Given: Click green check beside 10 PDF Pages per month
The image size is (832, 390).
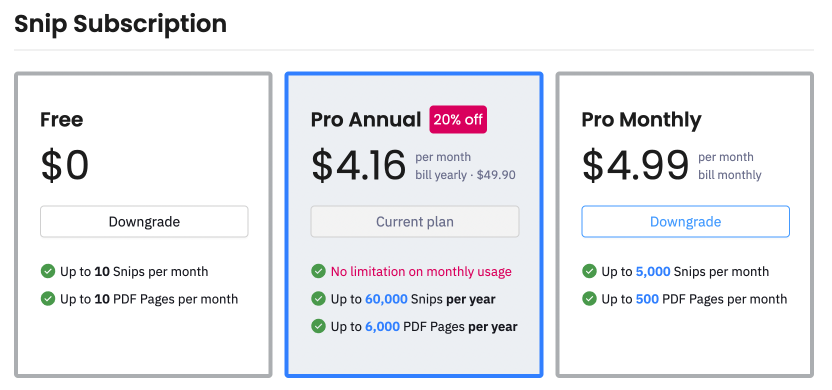Looking at the screenshot, I should click(48, 299).
